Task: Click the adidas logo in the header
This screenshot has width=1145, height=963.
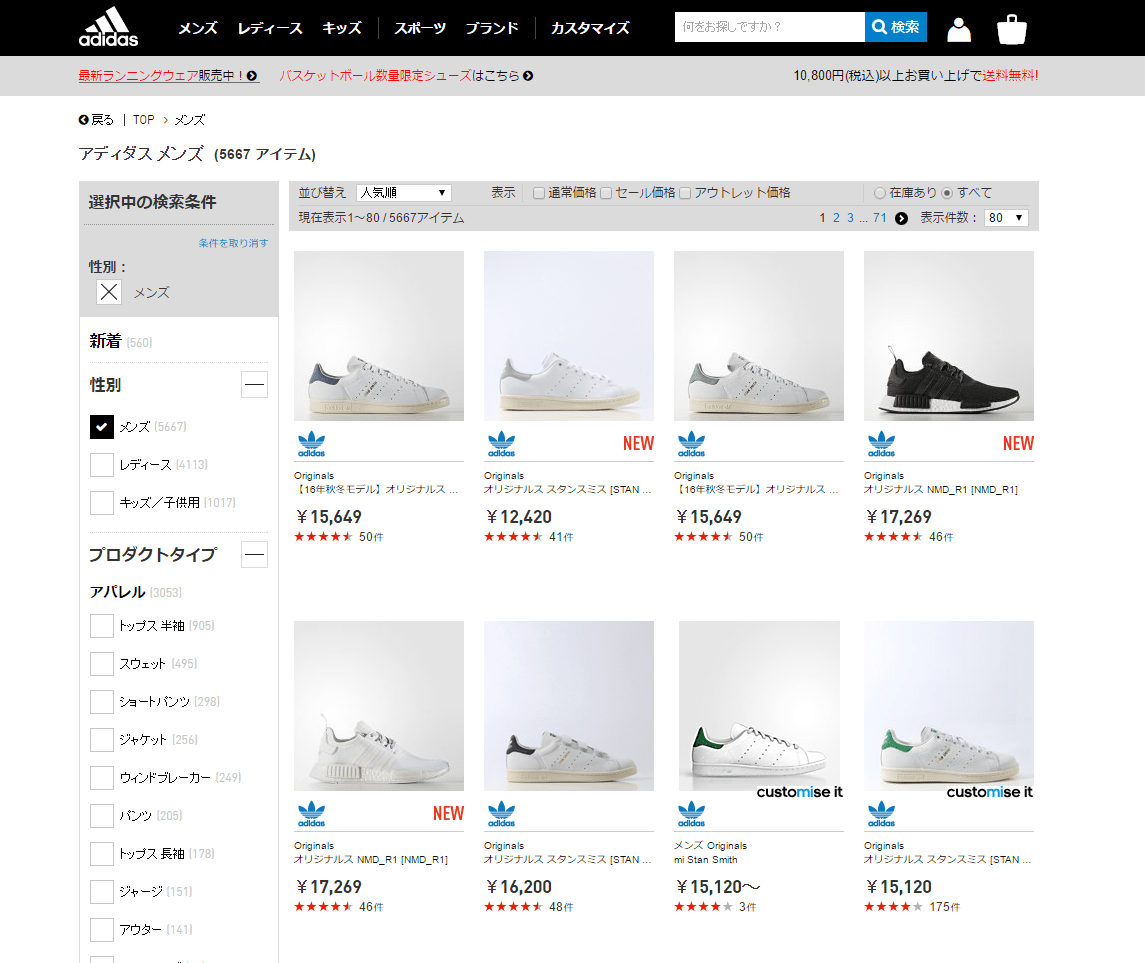Action: (110, 27)
